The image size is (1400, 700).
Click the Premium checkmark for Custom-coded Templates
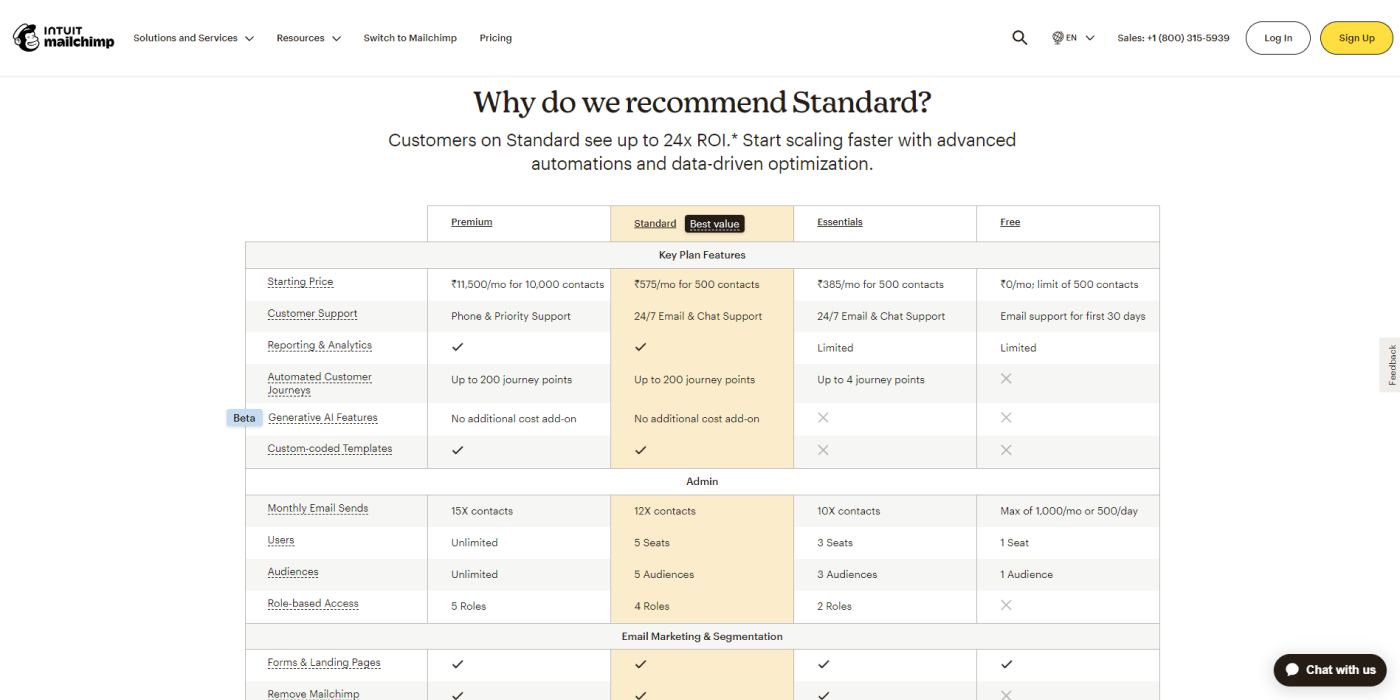click(x=458, y=450)
